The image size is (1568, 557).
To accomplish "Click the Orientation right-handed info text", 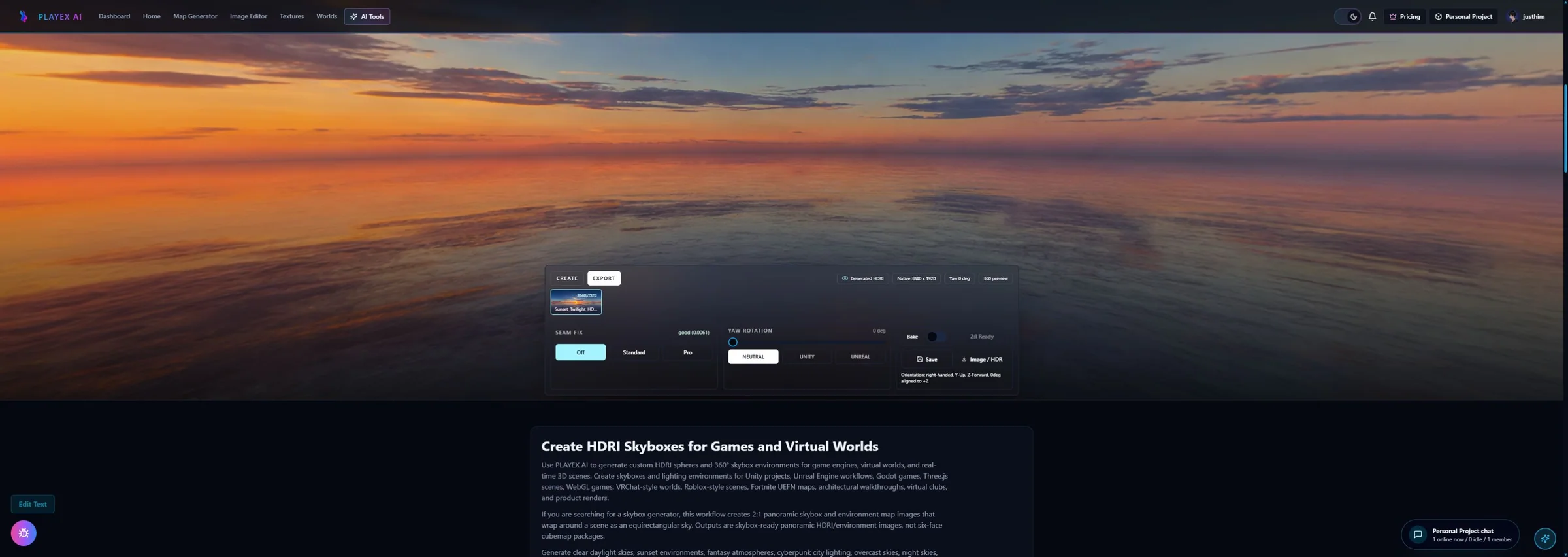I will tap(951, 378).
